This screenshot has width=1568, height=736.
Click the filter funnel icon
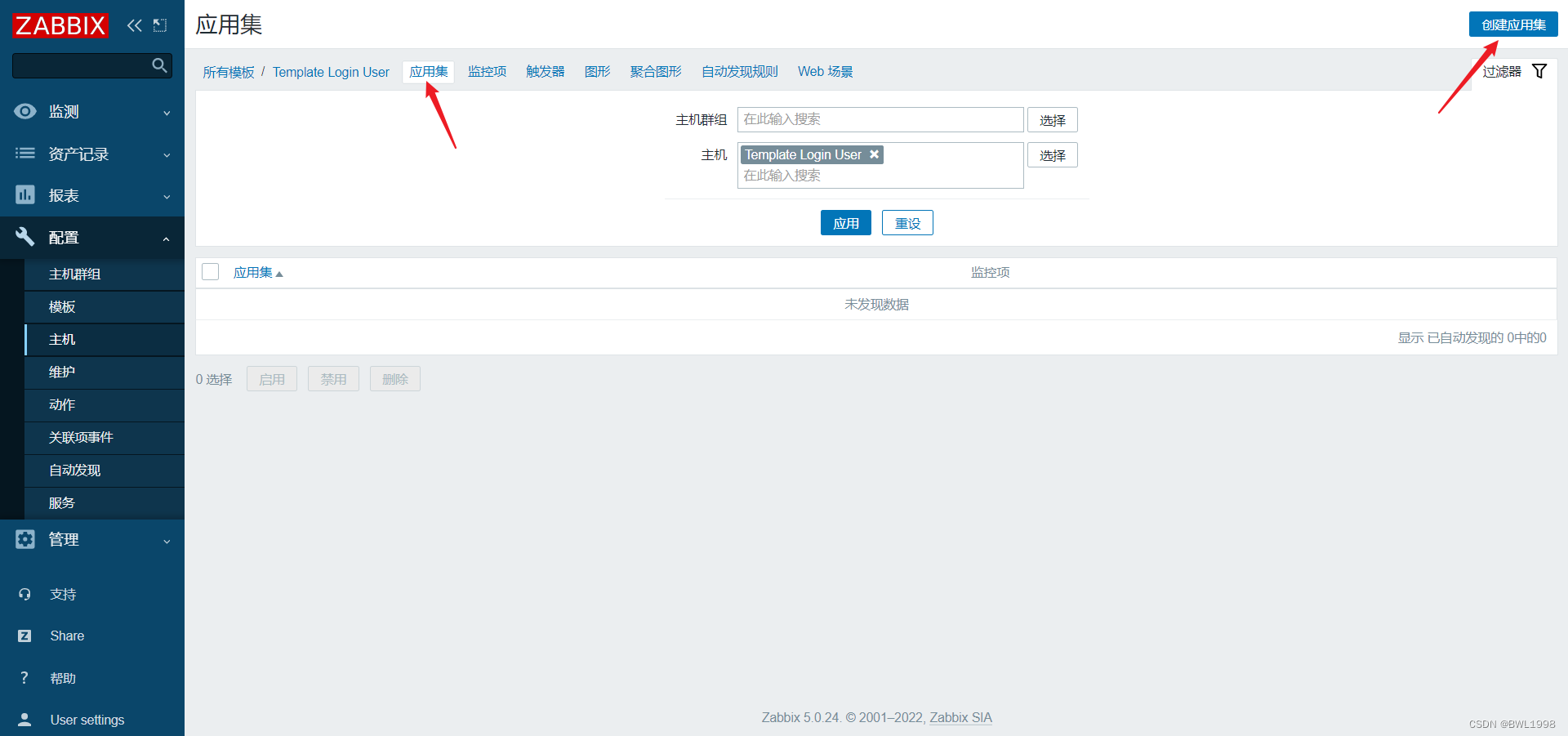(x=1539, y=71)
